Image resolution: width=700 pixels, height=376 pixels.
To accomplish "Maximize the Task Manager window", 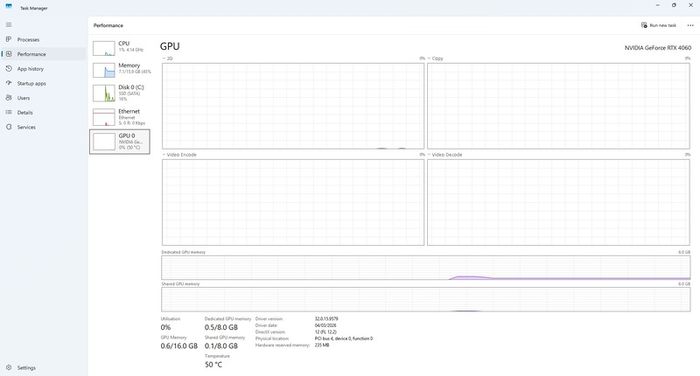I will (674, 5).
